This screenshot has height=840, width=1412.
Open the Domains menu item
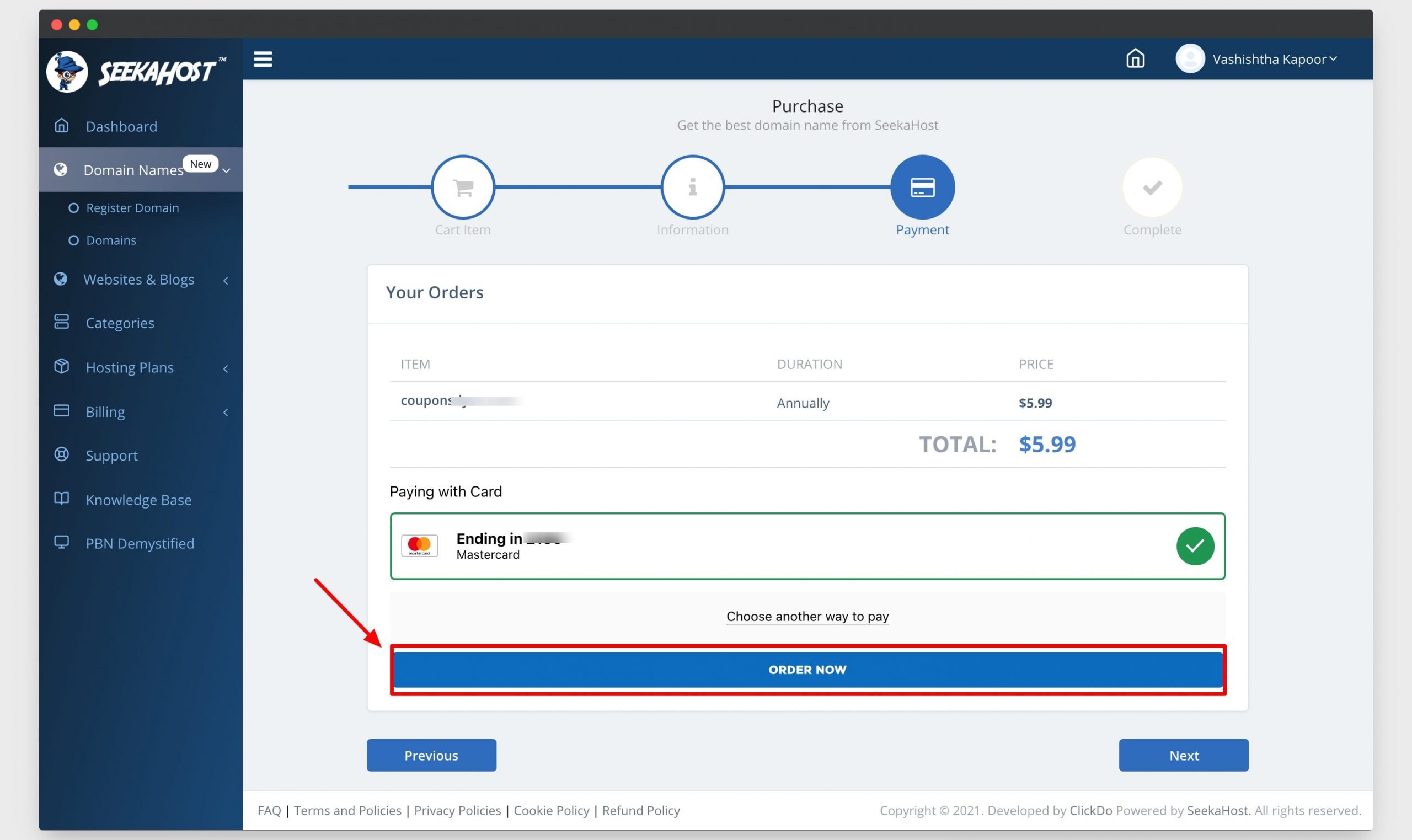click(x=111, y=239)
